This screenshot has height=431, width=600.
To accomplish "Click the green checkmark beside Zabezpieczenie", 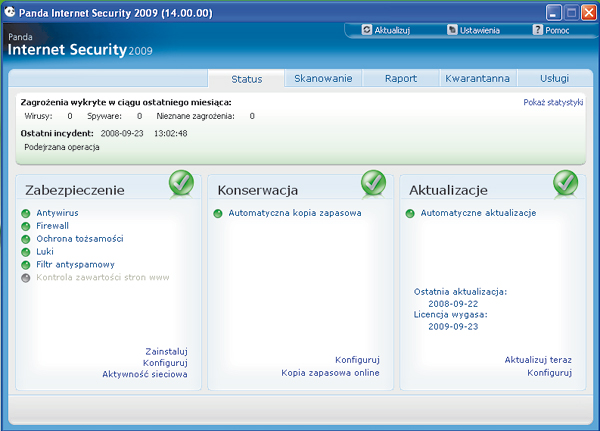I will (181, 183).
